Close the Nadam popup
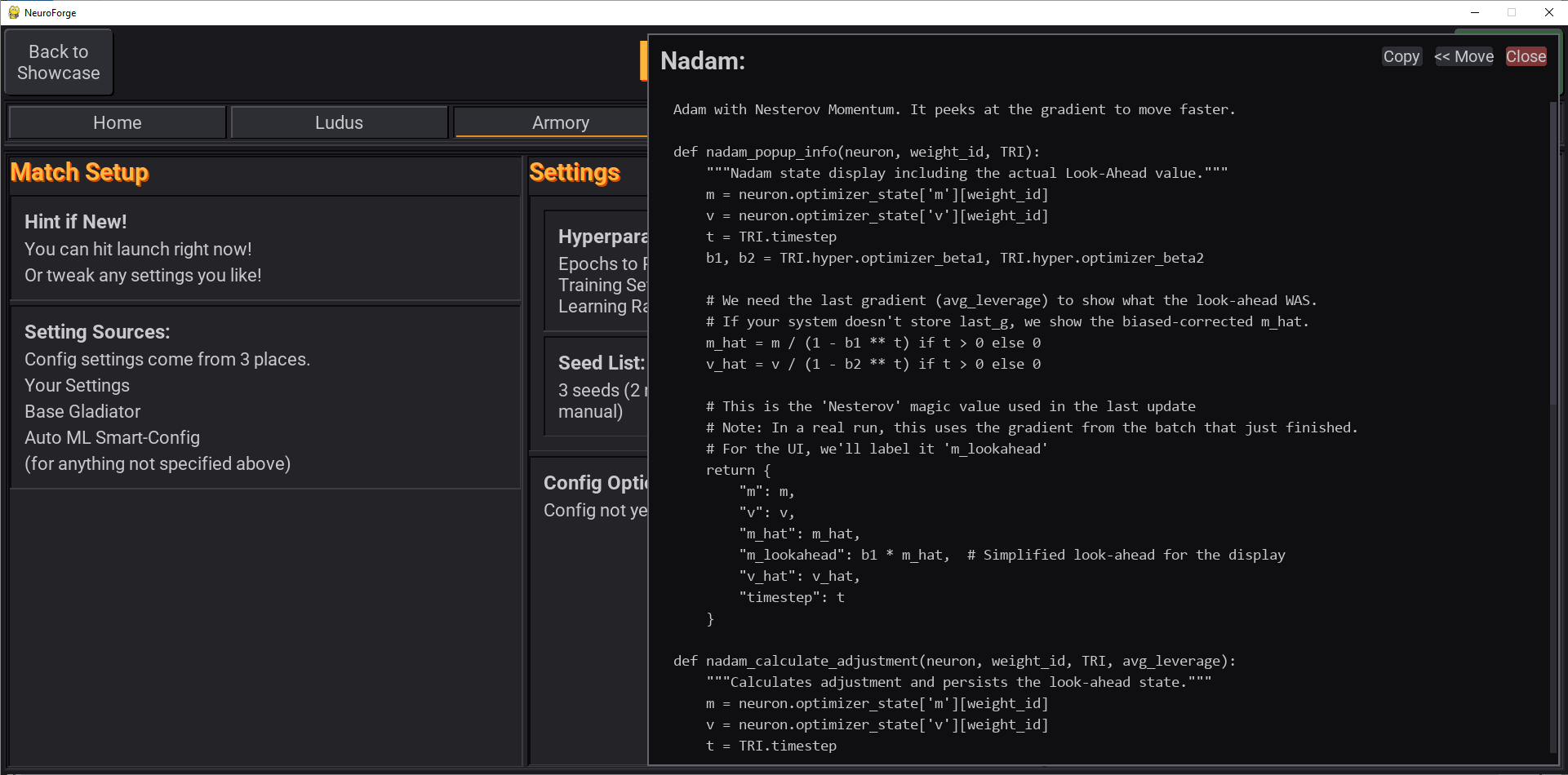 [1526, 56]
